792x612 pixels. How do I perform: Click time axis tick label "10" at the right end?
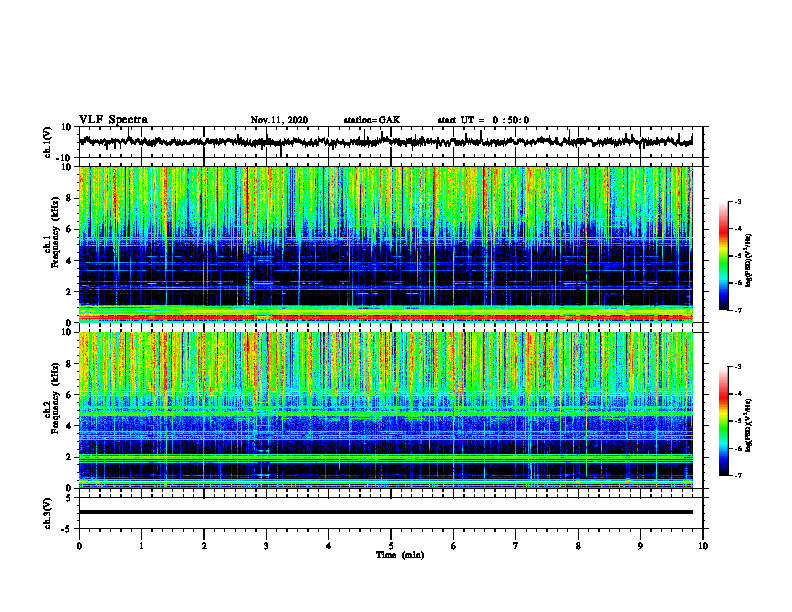click(x=703, y=546)
